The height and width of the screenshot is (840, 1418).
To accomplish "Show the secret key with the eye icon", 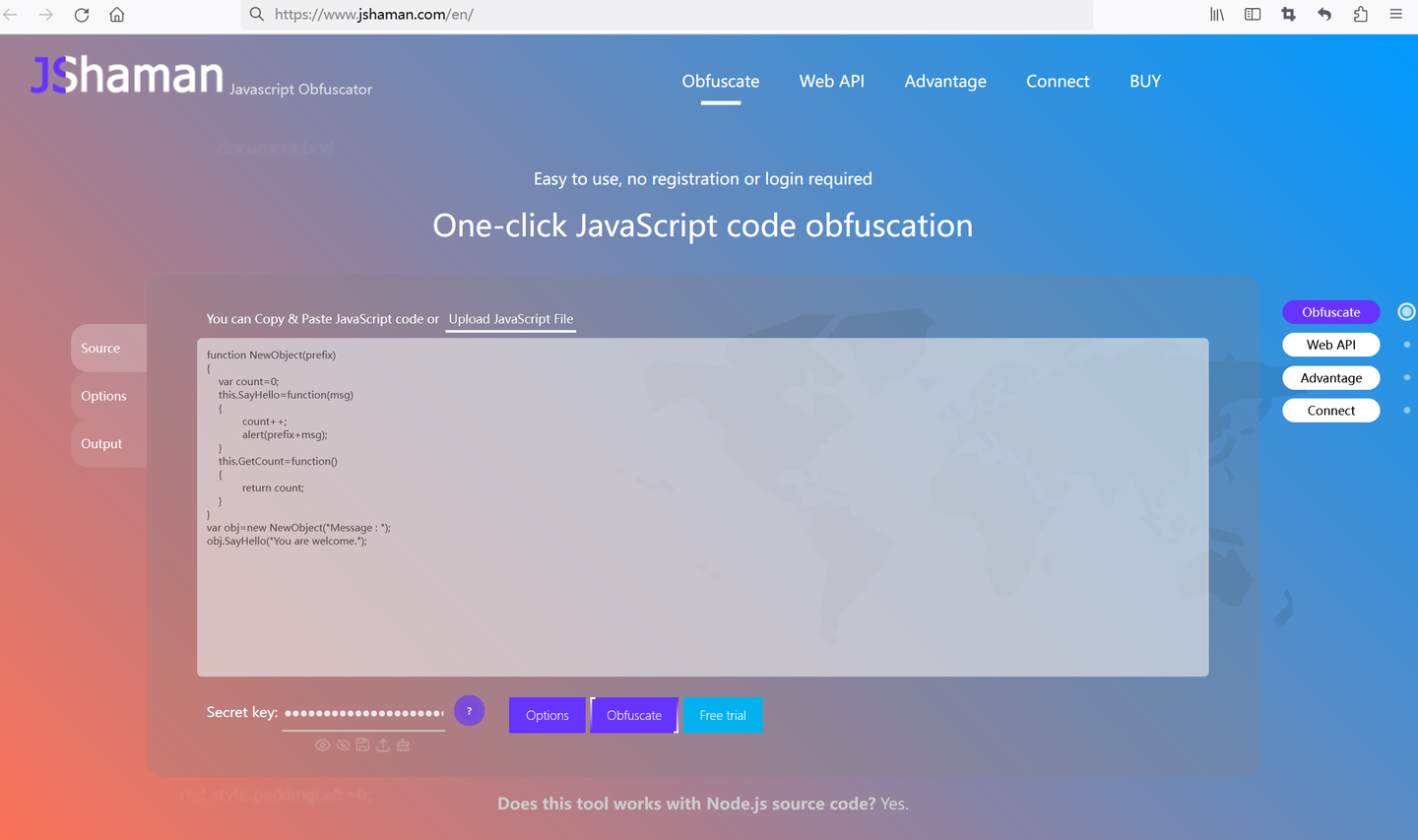I will 323,744.
